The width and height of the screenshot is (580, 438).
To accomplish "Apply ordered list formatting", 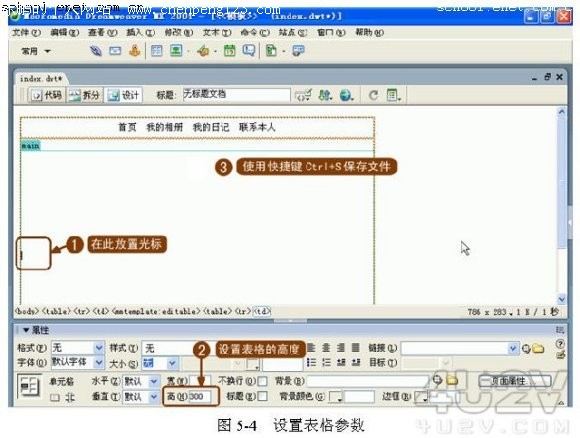I will tap(326, 362).
